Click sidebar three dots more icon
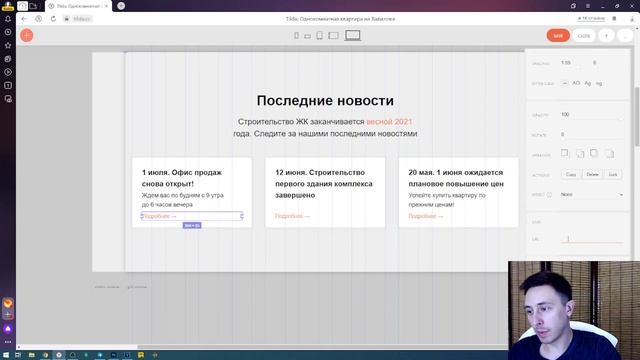Viewport: 640px width, 360px height. tap(8, 342)
